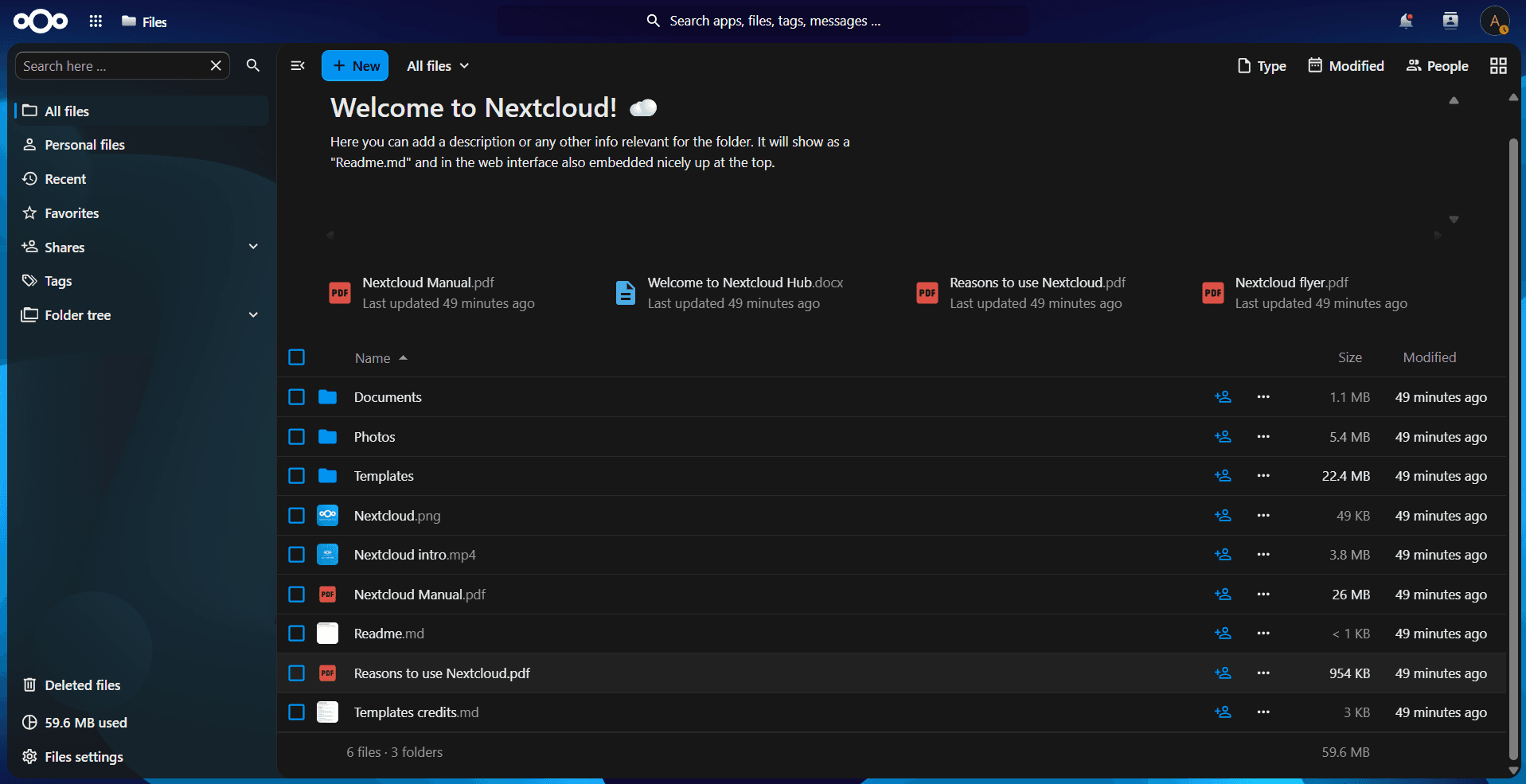Expand the Shares section chevron
This screenshot has height=784, width=1526.
(253, 247)
